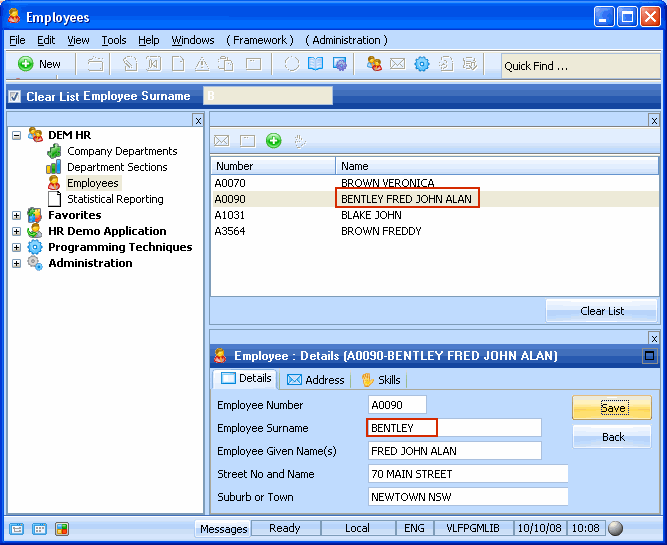The image size is (667, 545).
Task: Click the colorful squares status bar icon
Action: pos(62,529)
